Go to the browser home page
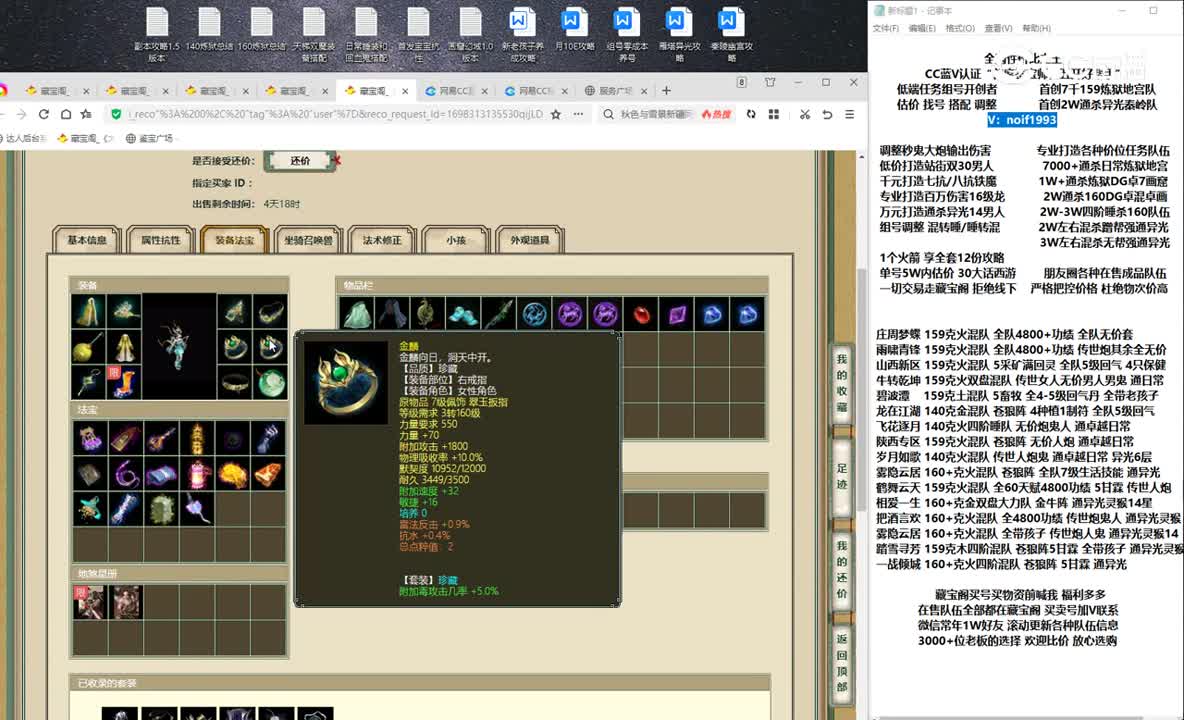This screenshot has height=720, width=1184. click(66, 114)
